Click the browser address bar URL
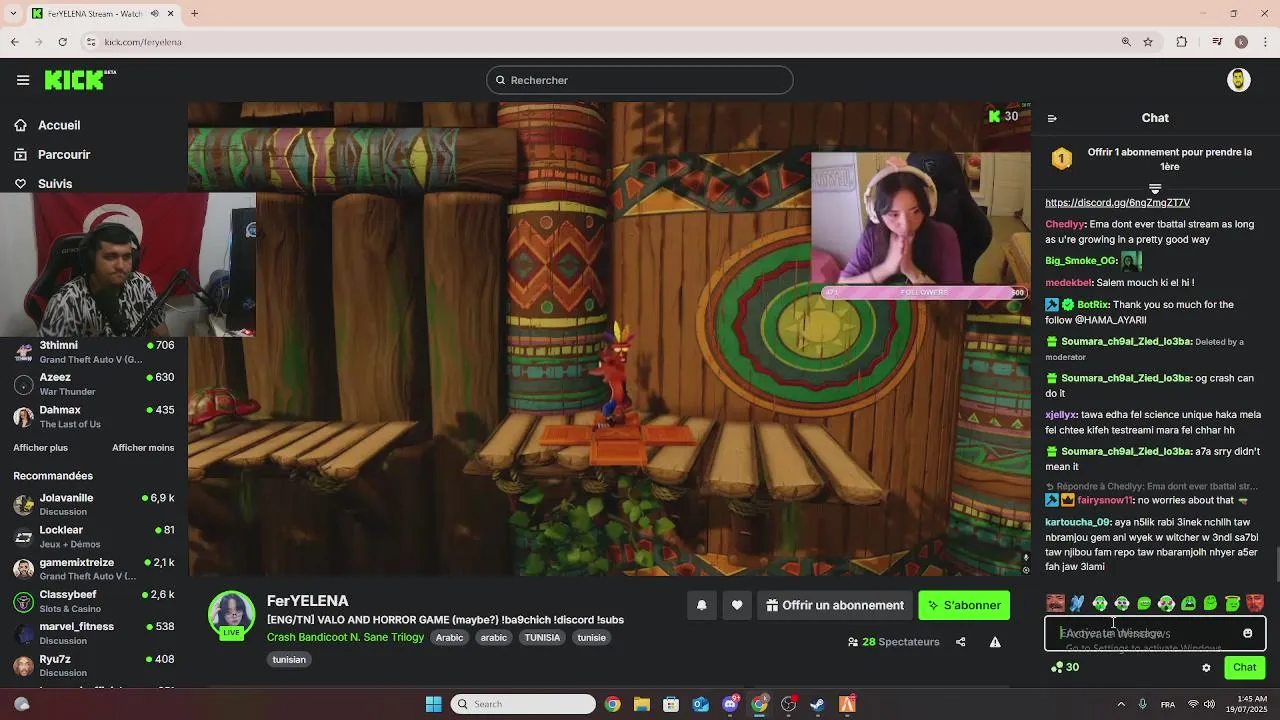1280x720 pixels. [143, 42]
